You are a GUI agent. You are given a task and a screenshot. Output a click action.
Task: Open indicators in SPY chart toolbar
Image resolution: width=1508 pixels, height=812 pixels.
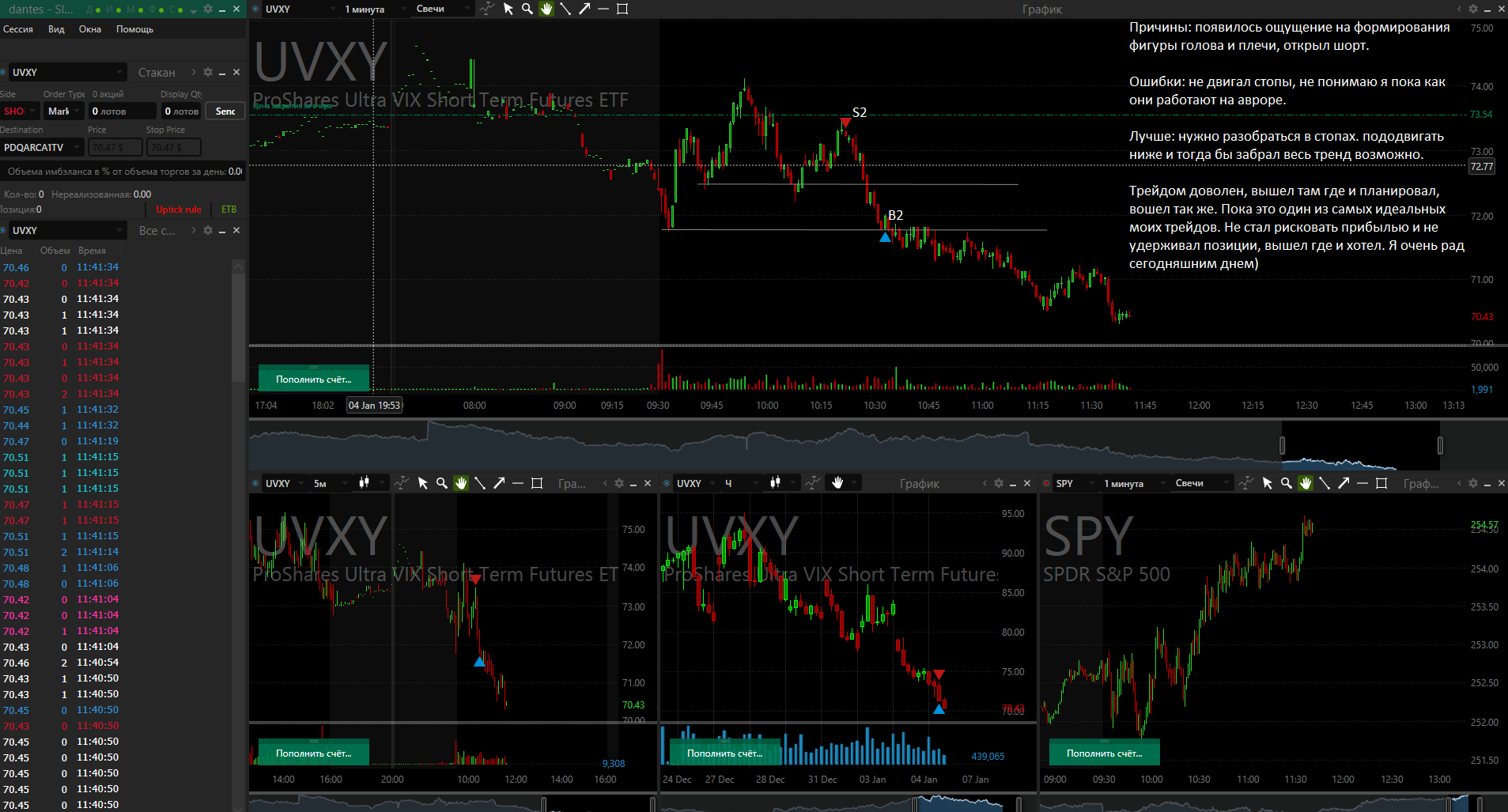pyautogui.click(x=1246, y=483)
